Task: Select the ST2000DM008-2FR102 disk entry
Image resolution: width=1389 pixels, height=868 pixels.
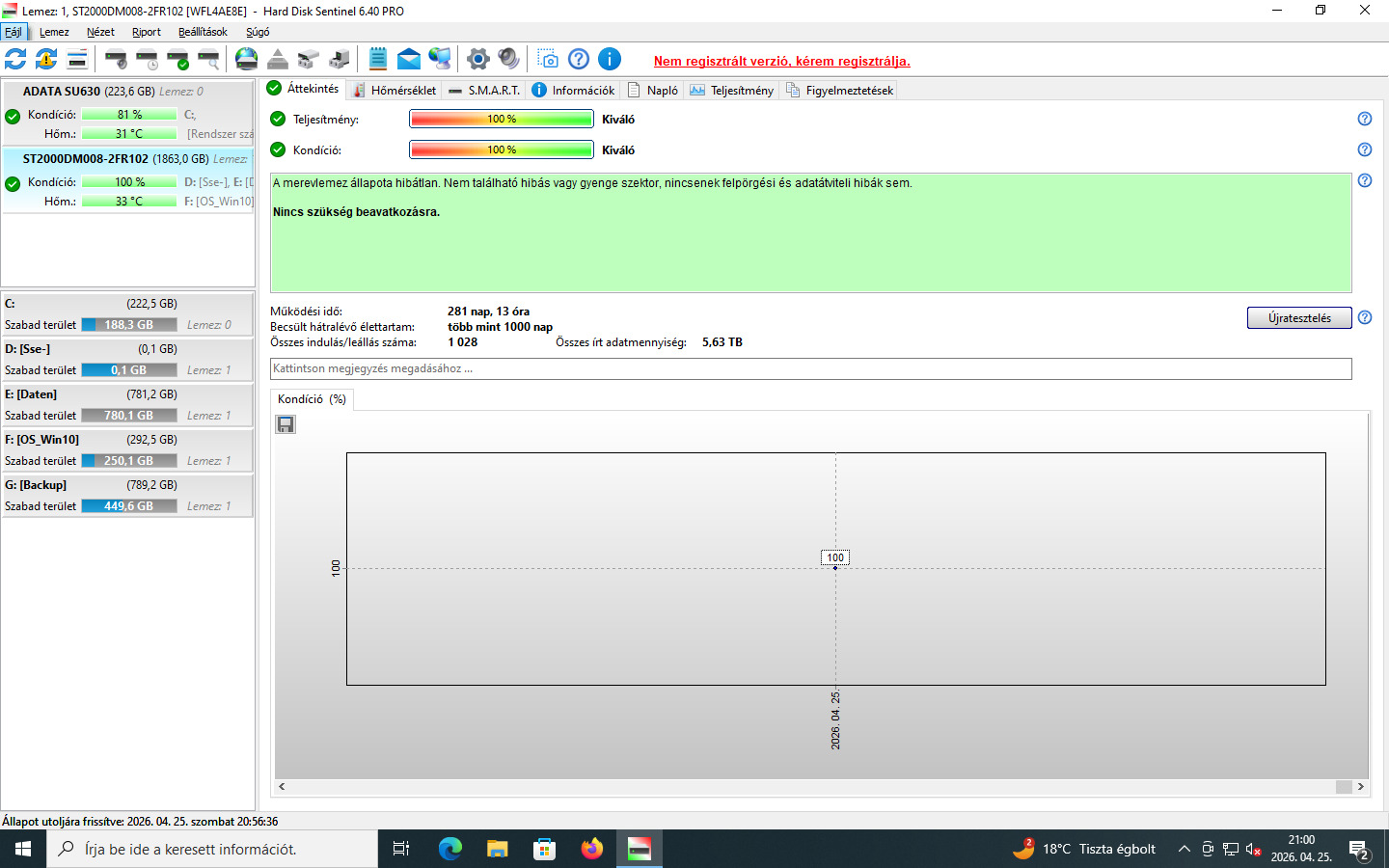Action: click(128, 180)
